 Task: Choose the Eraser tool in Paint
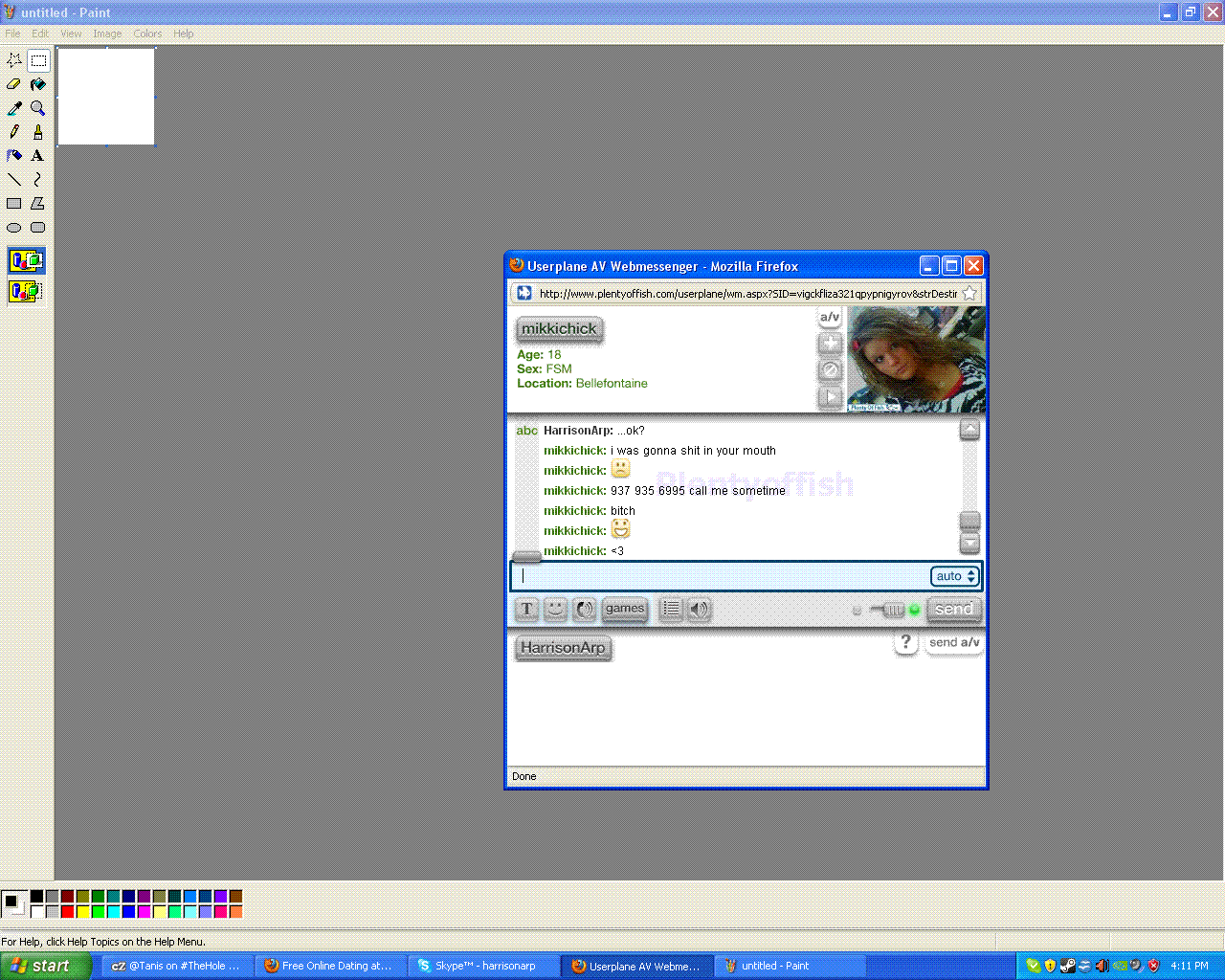click(x=14, y=84)
